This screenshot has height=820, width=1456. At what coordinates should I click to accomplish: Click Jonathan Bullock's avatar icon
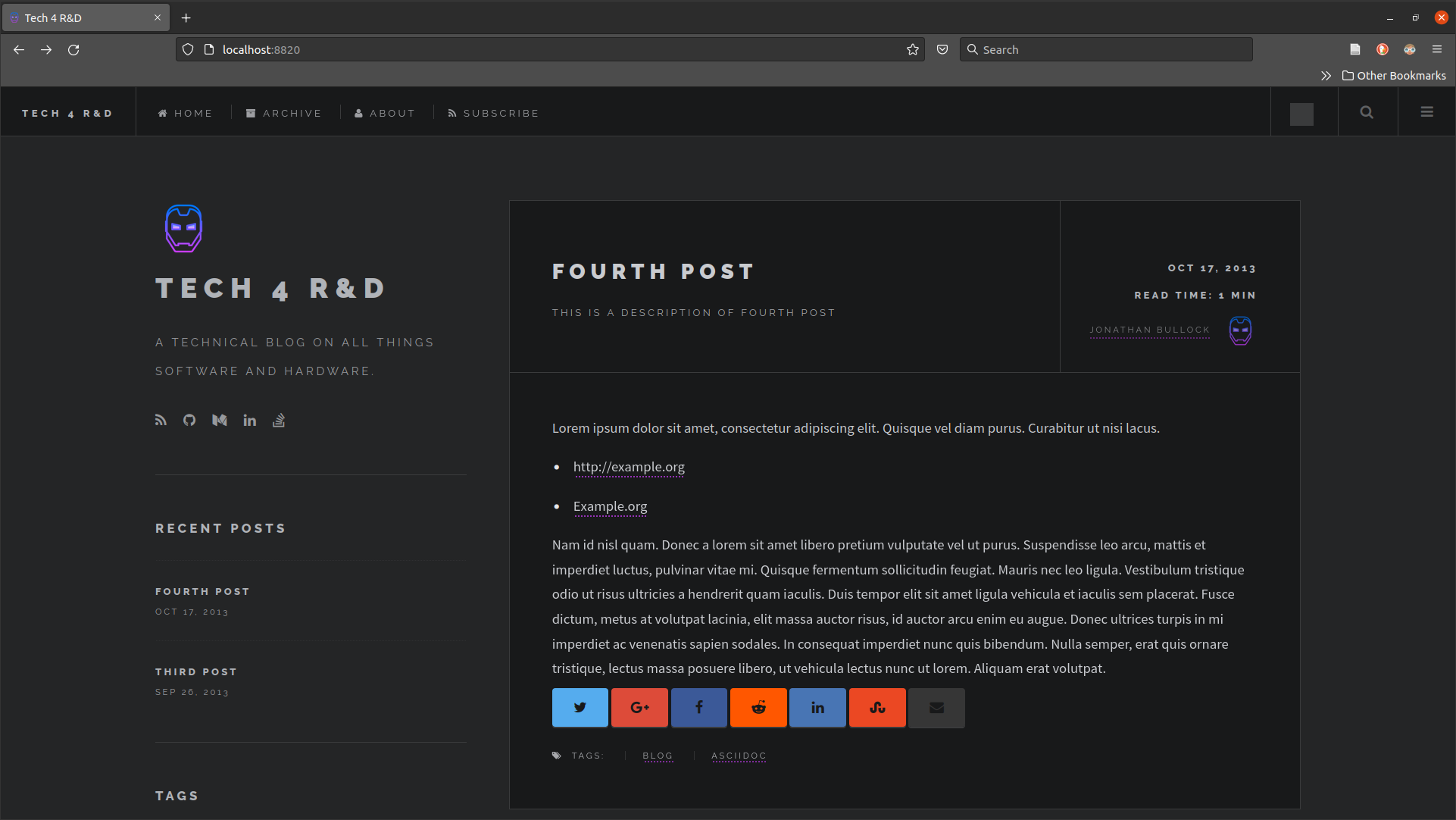1240,330
